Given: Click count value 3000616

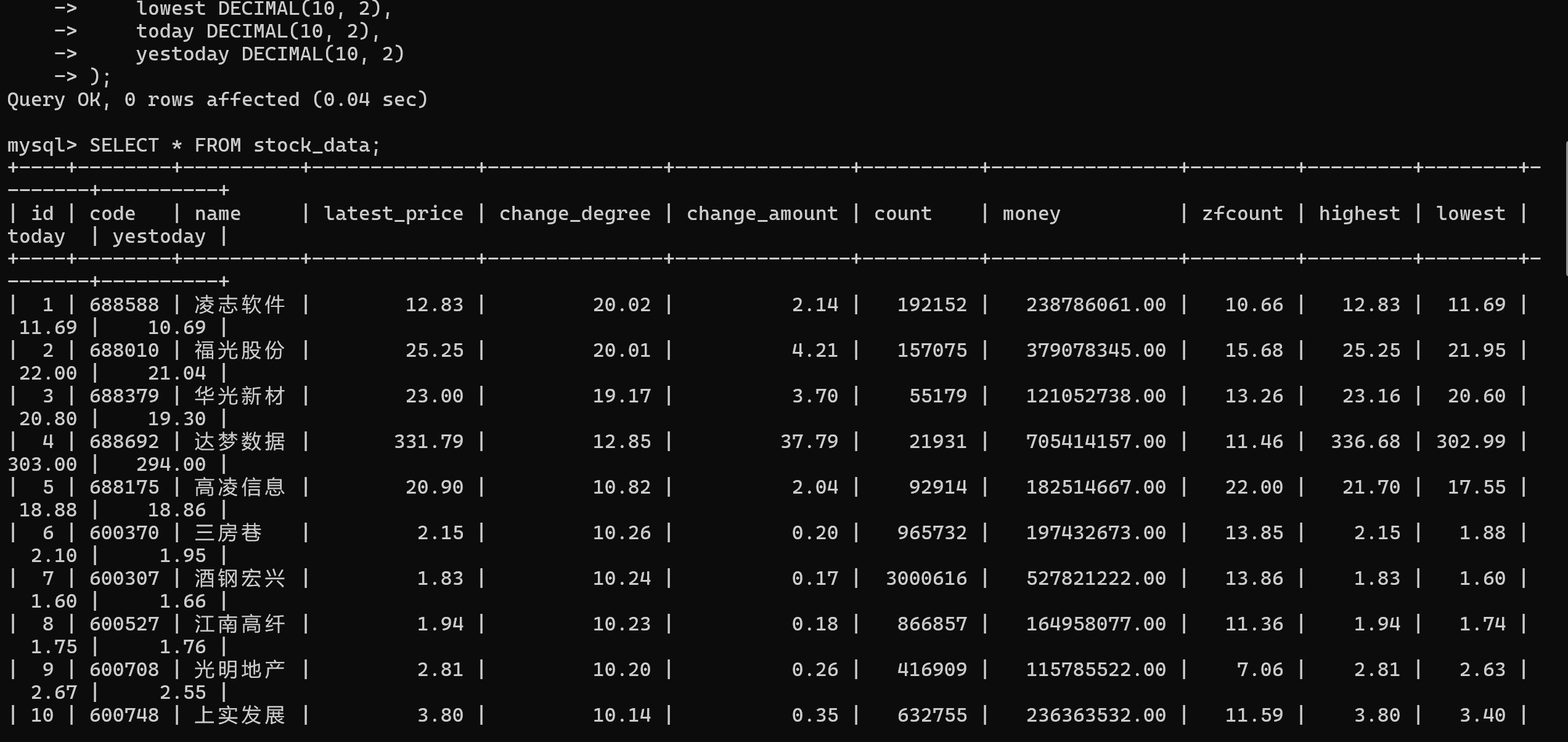Looking at the screenshot, I should (x=926, y=578).
